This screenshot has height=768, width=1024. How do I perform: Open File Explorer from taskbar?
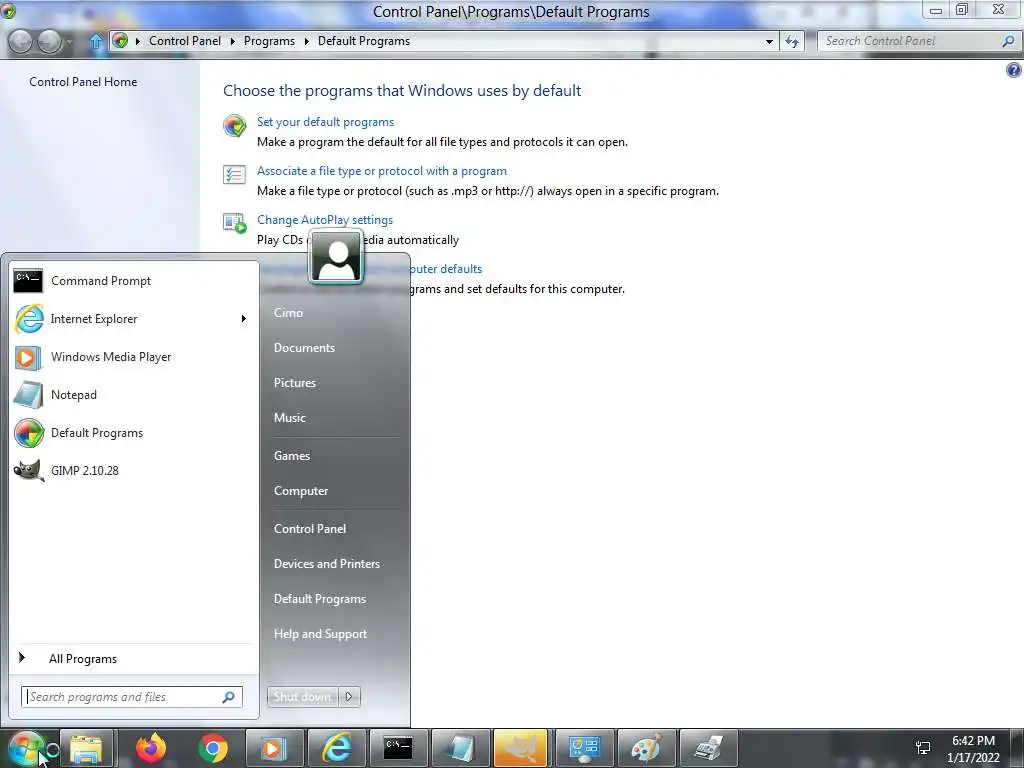coord(86,748)
